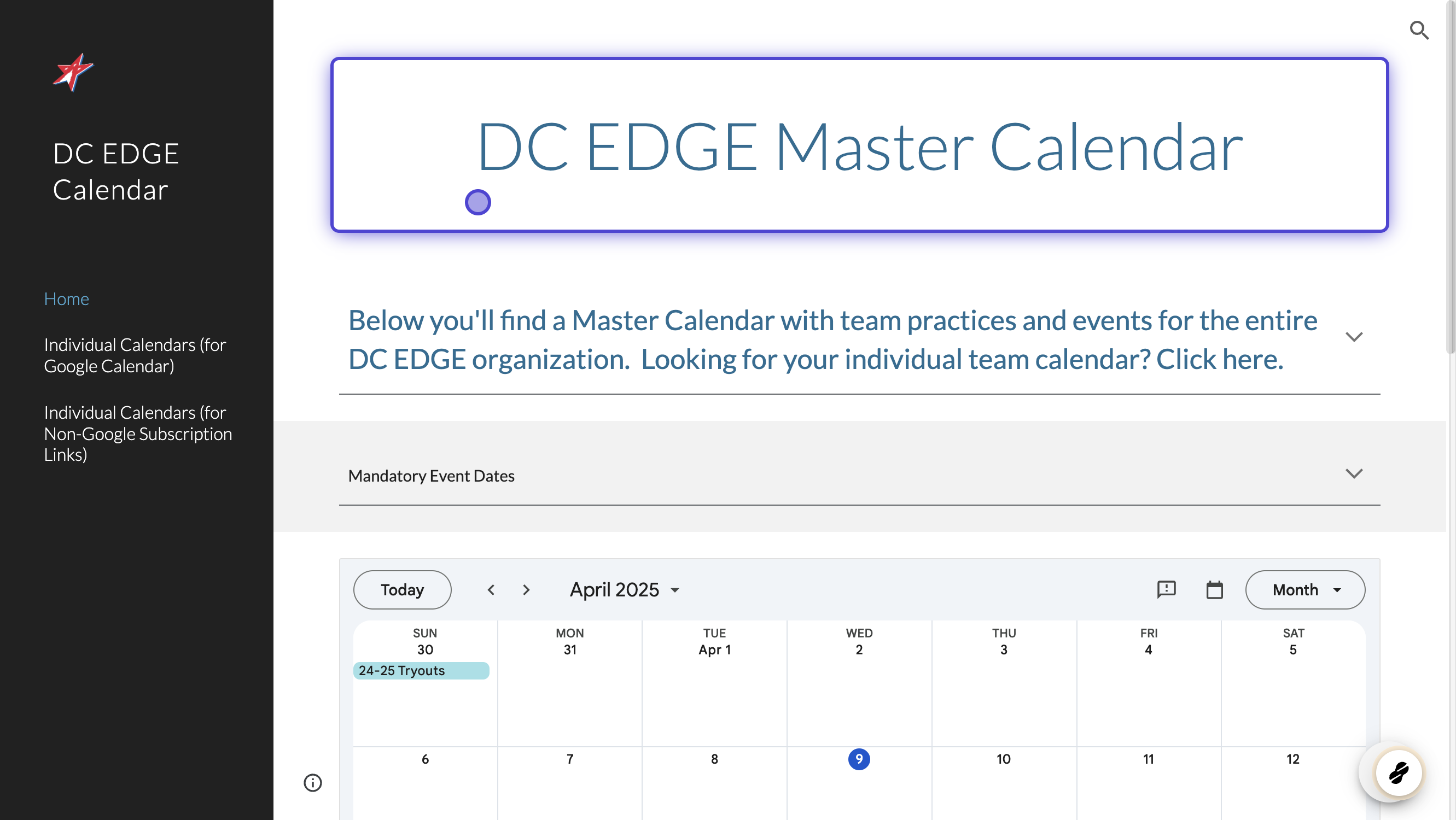Click the Today button
This screenshot has width=1456, height=820.
pos(402,590)
